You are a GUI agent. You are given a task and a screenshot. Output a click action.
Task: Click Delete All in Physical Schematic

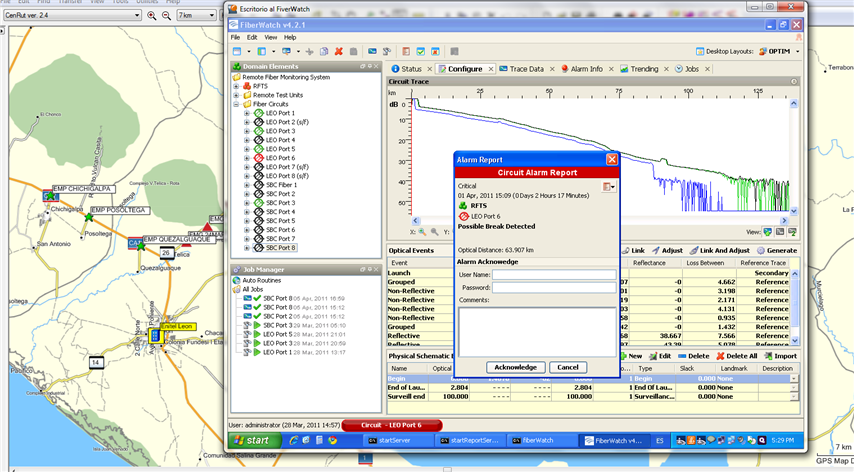click(x=736, y=356)
